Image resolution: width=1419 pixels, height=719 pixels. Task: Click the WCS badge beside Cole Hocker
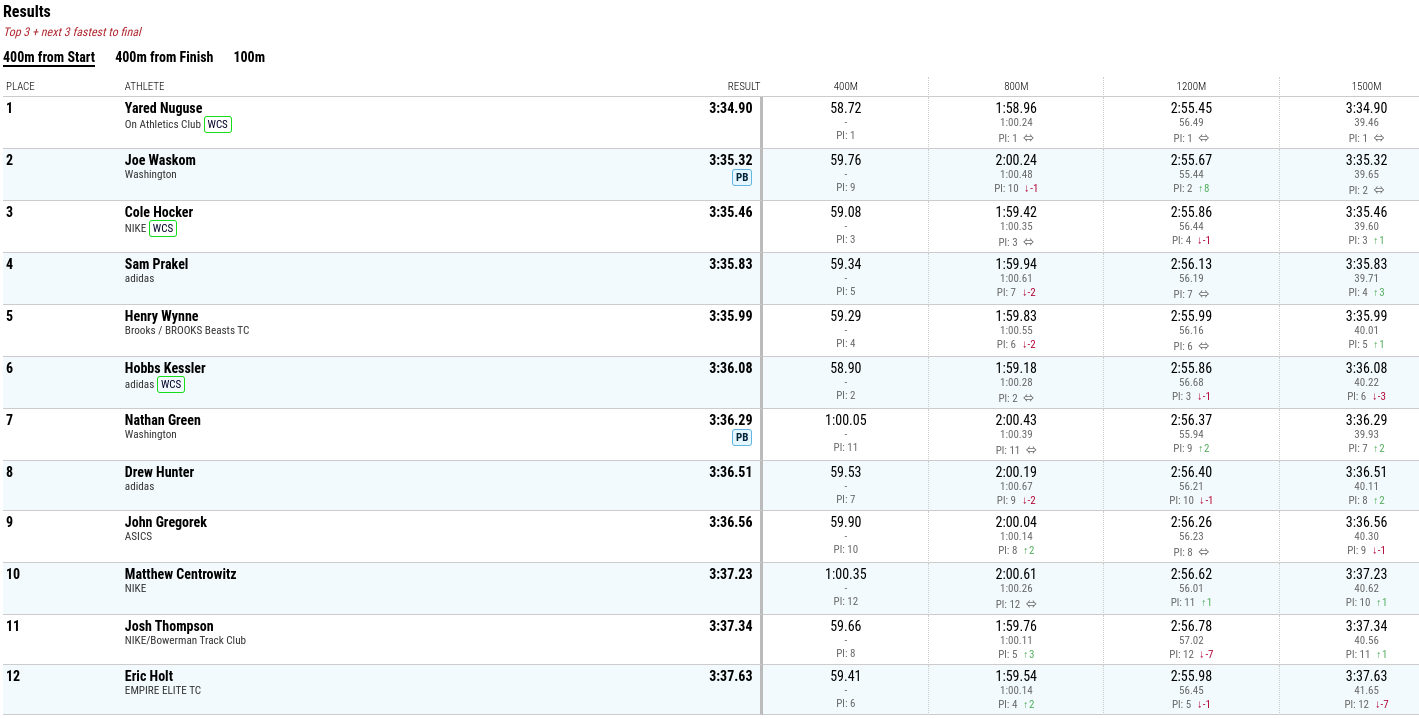coord(163,229)
